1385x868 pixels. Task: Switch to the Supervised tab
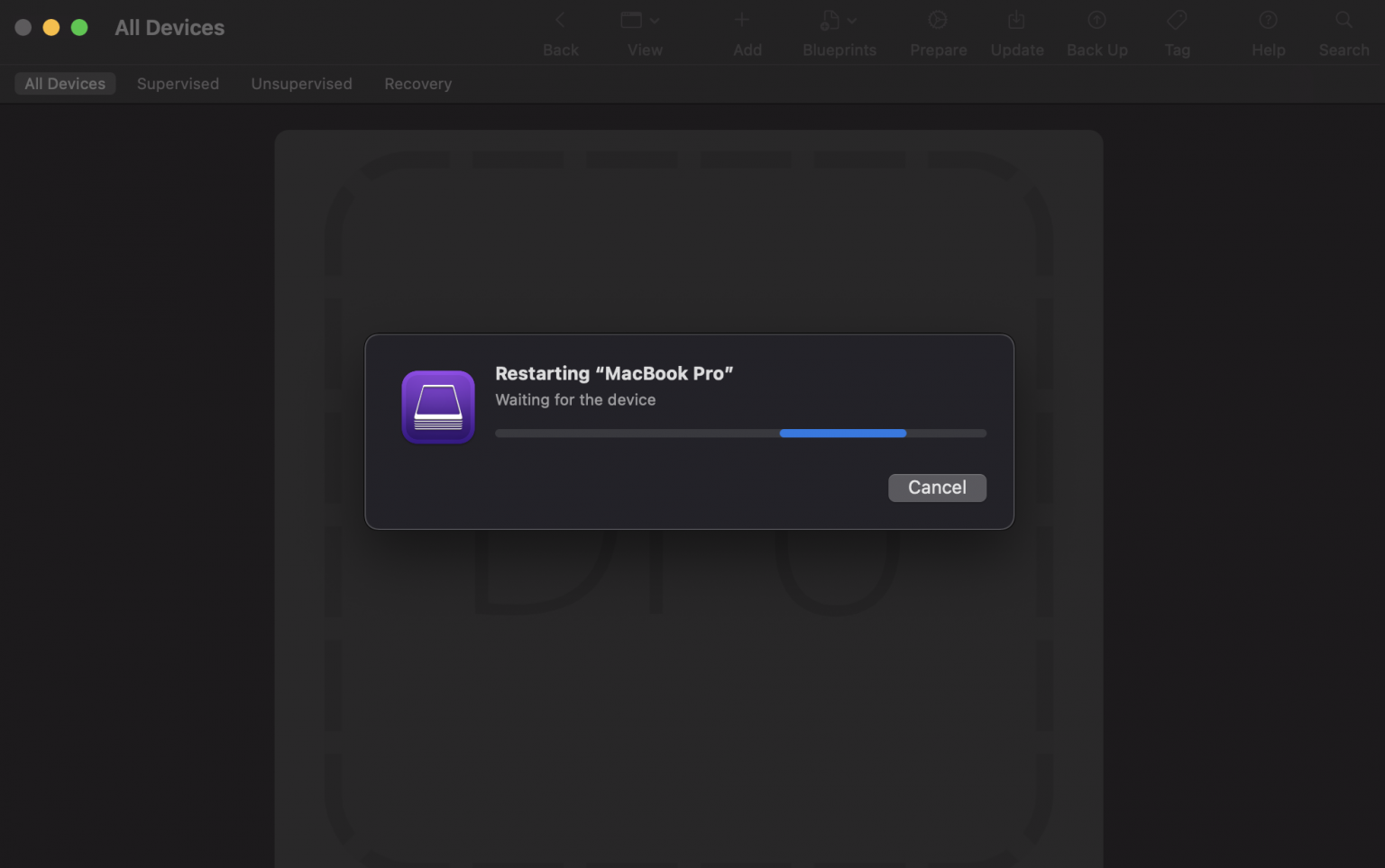178,83
